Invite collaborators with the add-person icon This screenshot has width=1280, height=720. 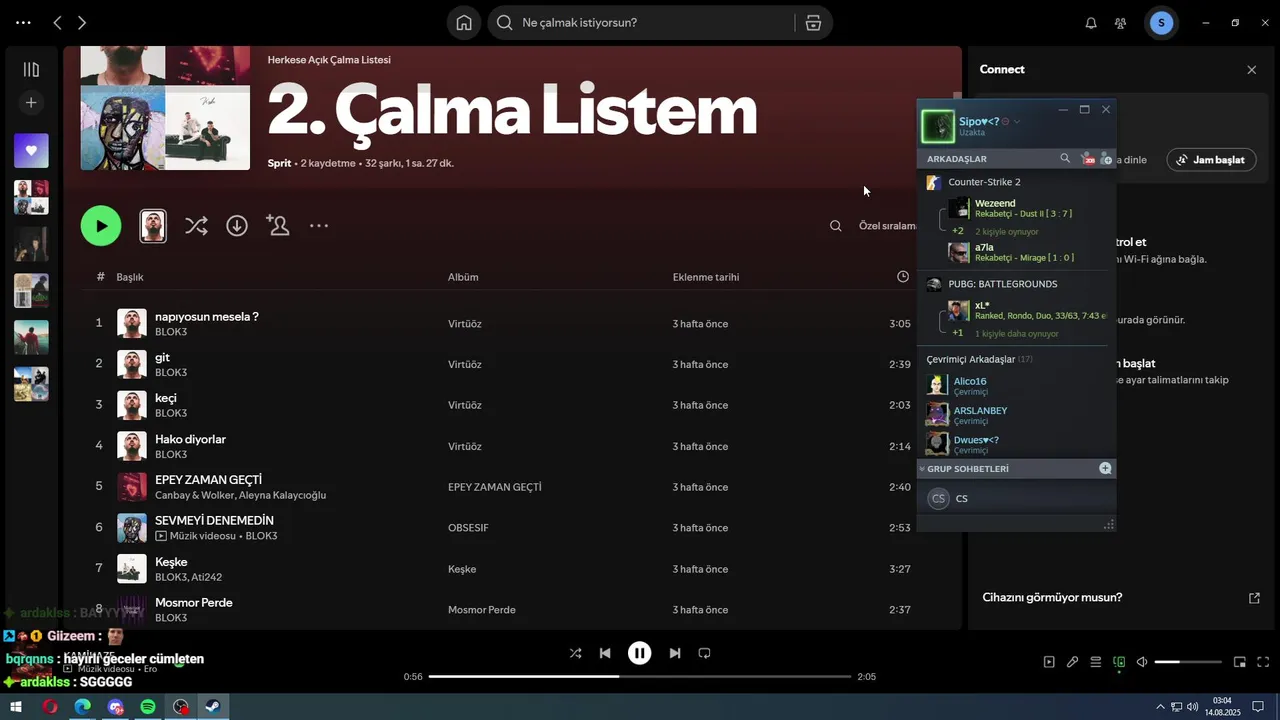(x=278, y=226)
